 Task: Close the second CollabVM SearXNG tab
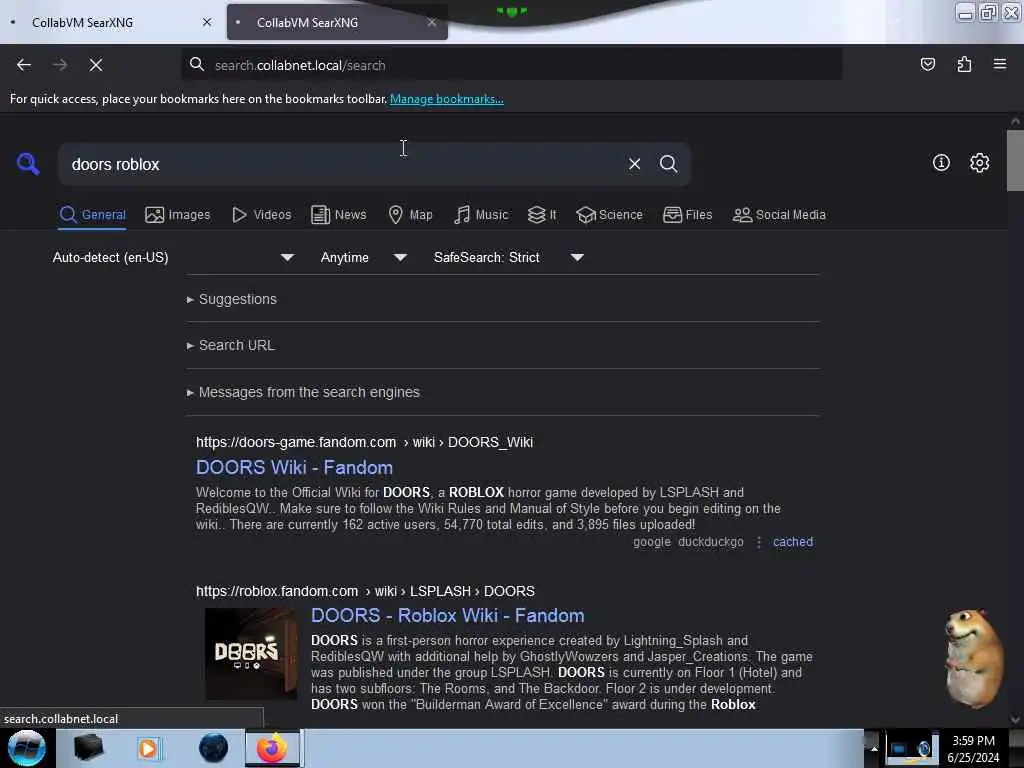(432, 22)
